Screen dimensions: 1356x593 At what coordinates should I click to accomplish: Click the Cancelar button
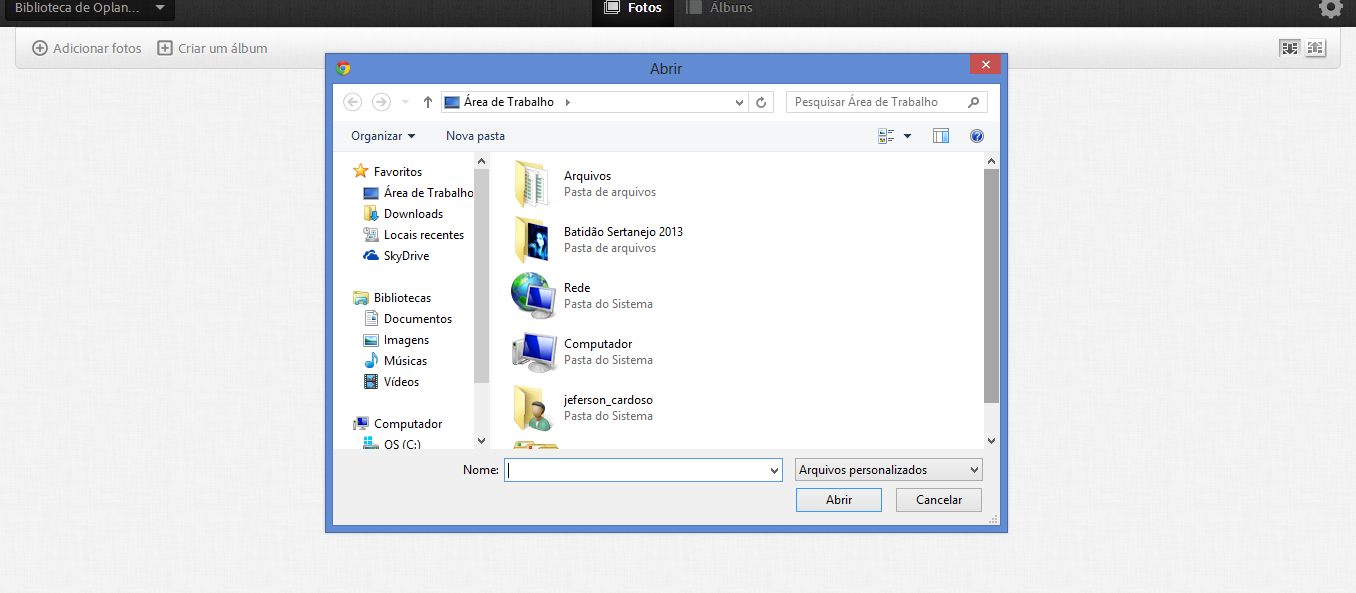pyautogui.click(x=939, y=500)
